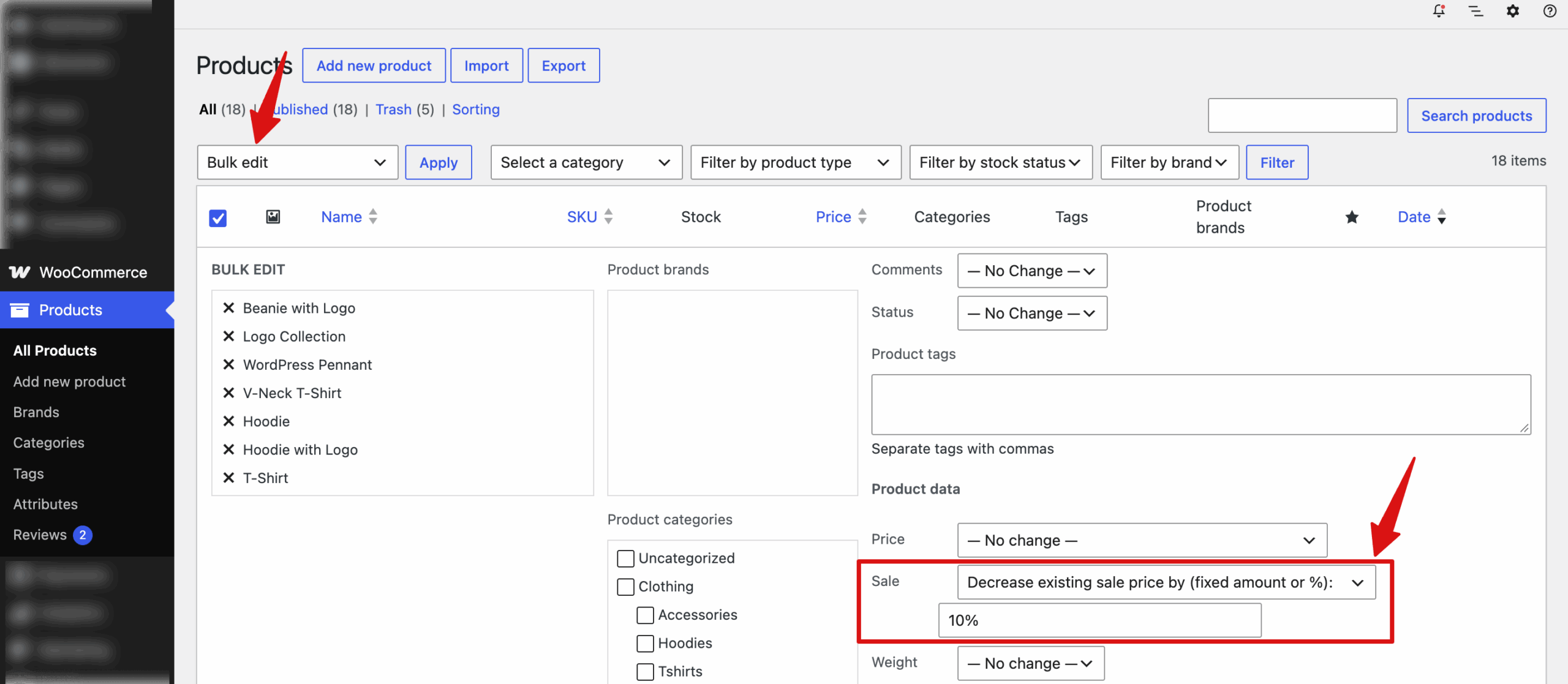This screenshot has height=684, width=1568.
Task: Click the image thumbnail column icon
Action: 273,216
